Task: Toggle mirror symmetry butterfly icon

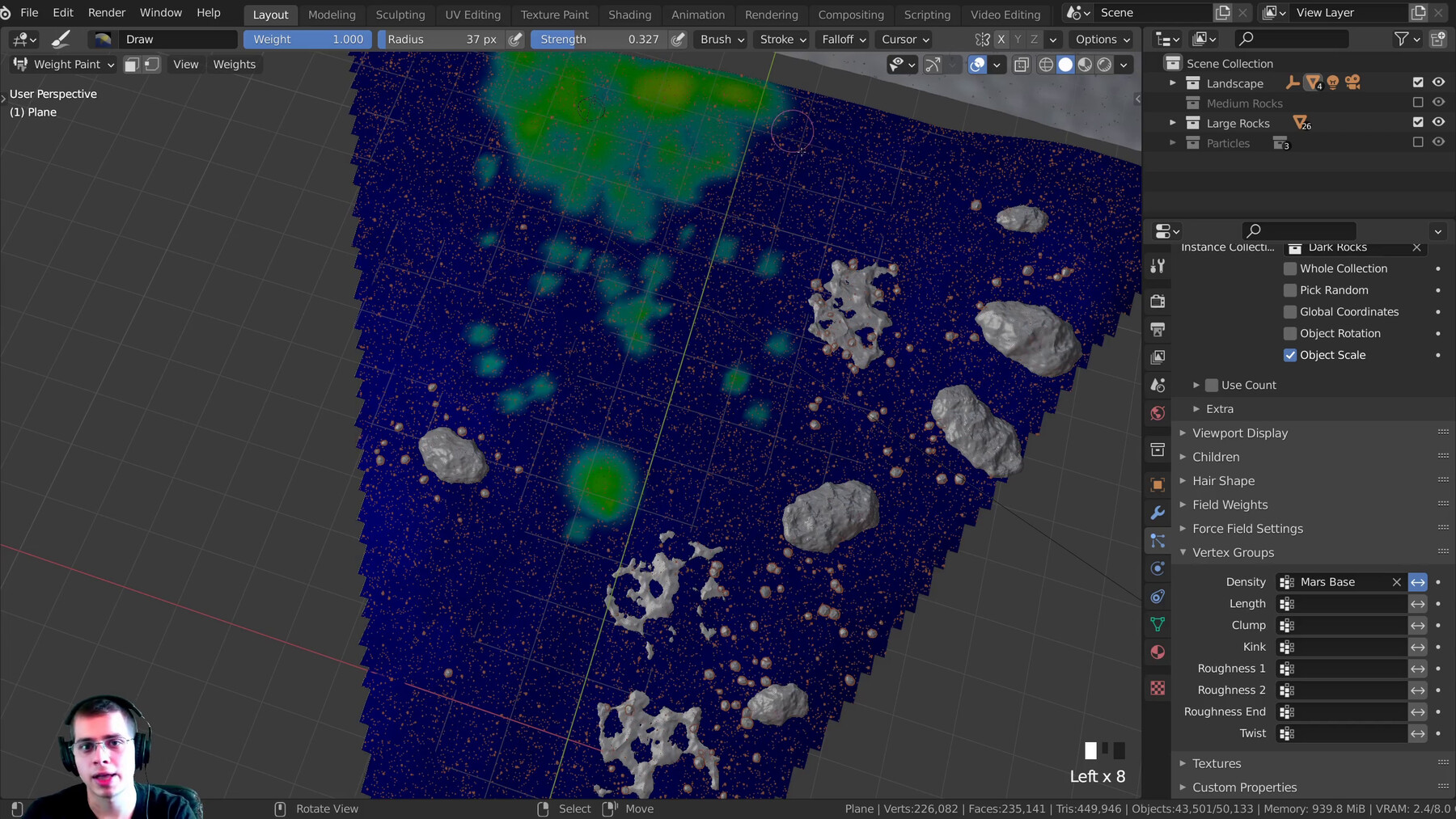Action: (x=982, y=39)
